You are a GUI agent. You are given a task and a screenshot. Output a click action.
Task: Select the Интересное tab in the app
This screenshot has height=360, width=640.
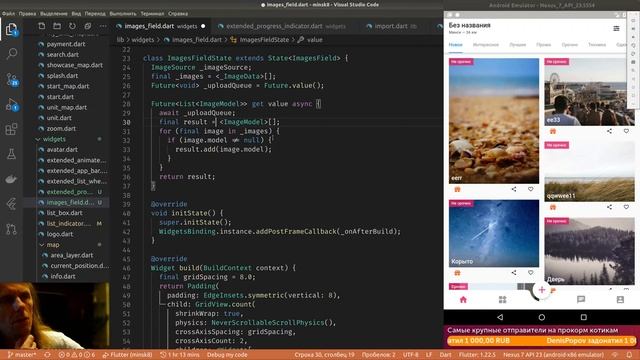[486, 45]
